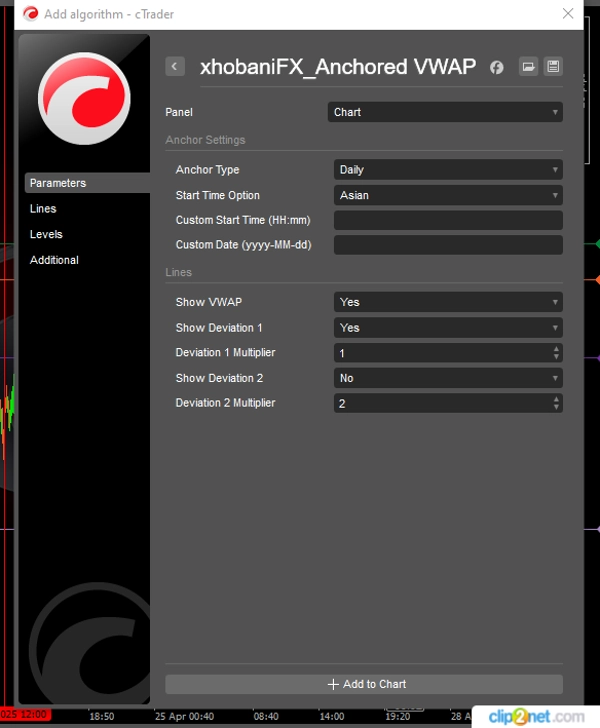Switch to the Levels section

(x=46, y=234)
